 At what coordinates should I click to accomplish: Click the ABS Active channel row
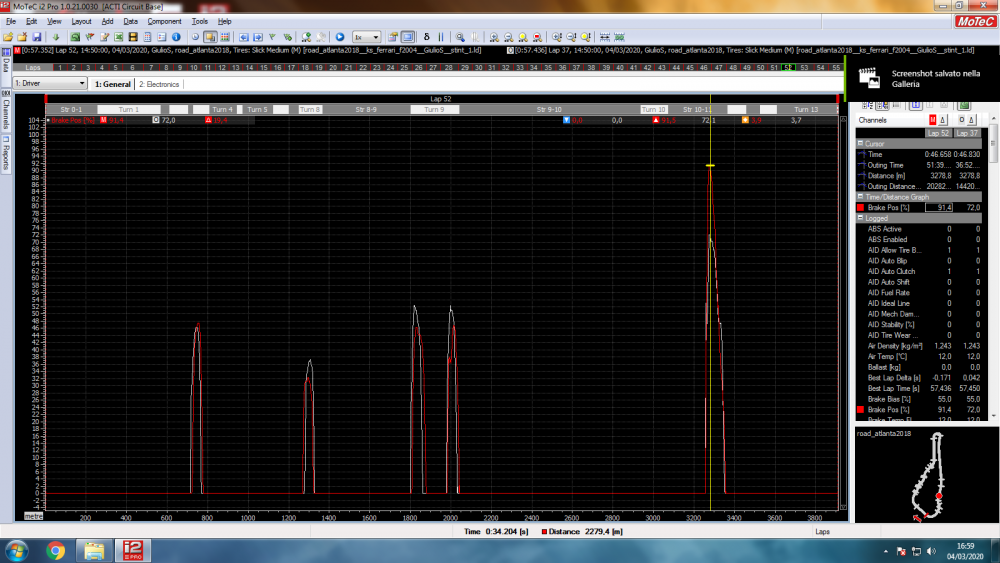click(x=918, y=229)
